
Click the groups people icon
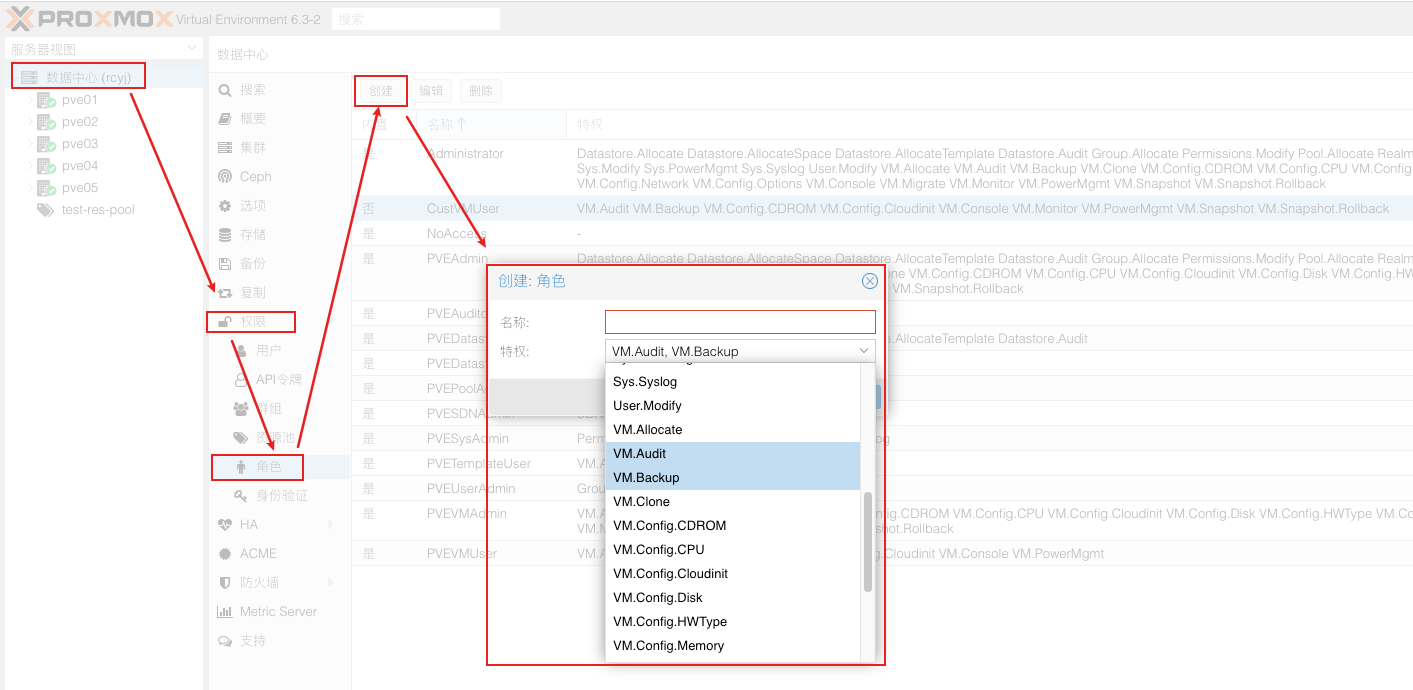click(x=241, y=409)
